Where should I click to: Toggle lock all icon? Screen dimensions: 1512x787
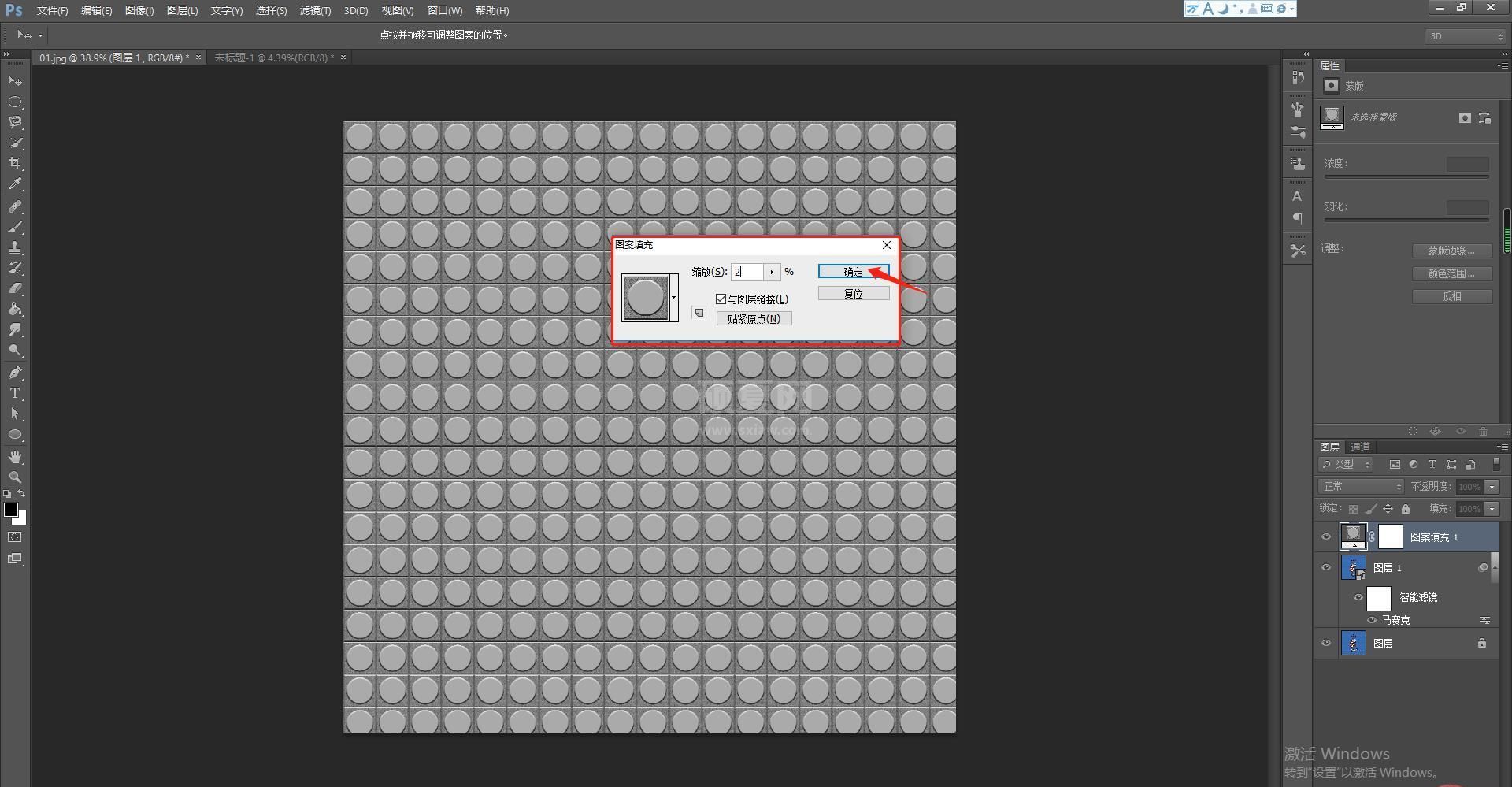pos(1406,509)
